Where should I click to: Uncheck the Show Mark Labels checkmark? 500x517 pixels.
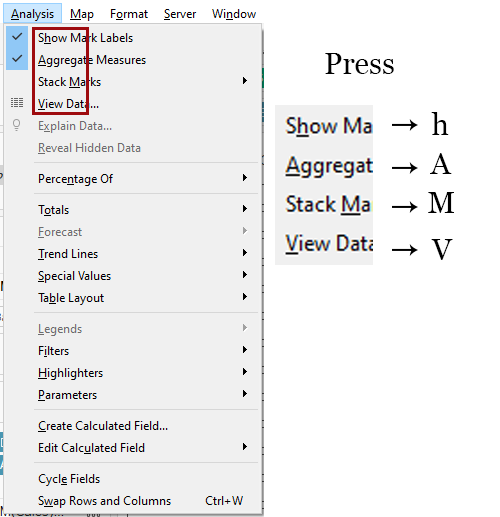click(x=17, y=36)
